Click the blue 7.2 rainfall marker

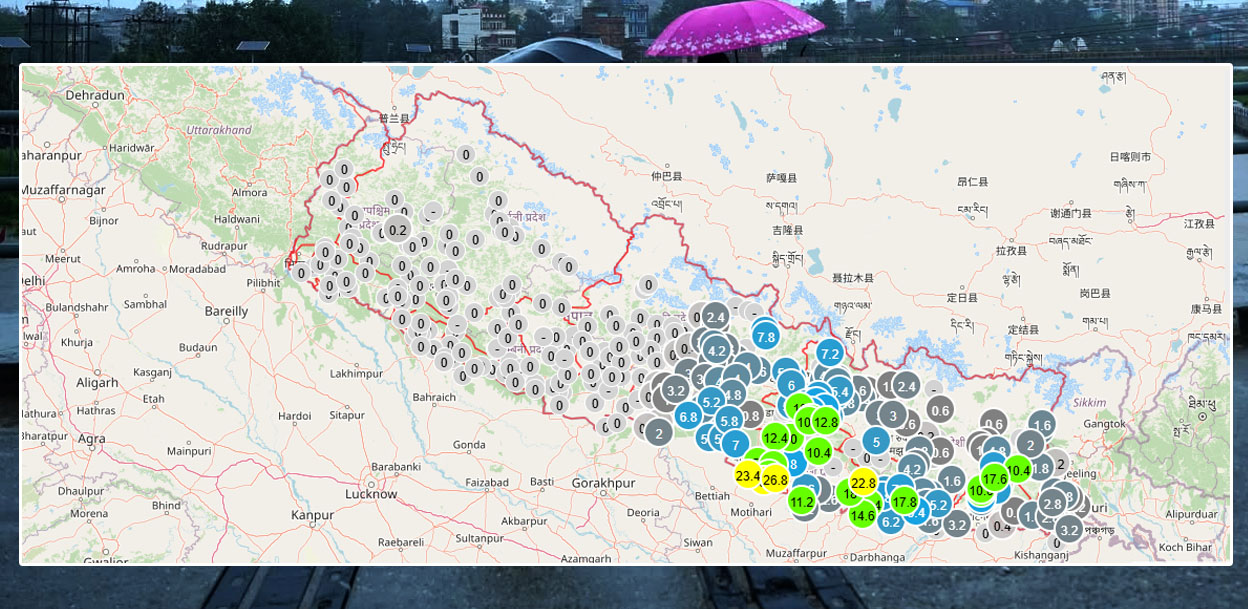[829, 353]
